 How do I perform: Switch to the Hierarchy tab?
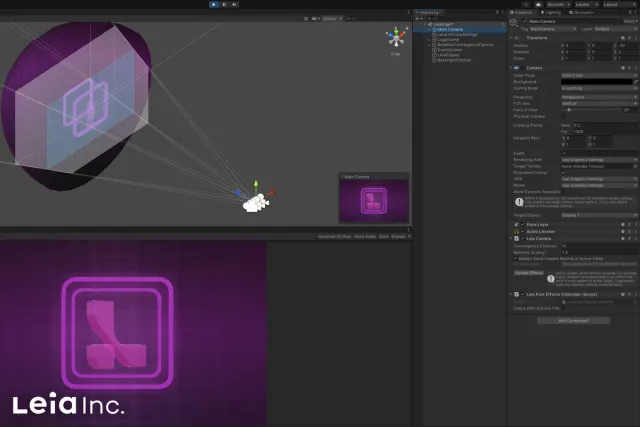pyautogui.click(x=427, y=13)
